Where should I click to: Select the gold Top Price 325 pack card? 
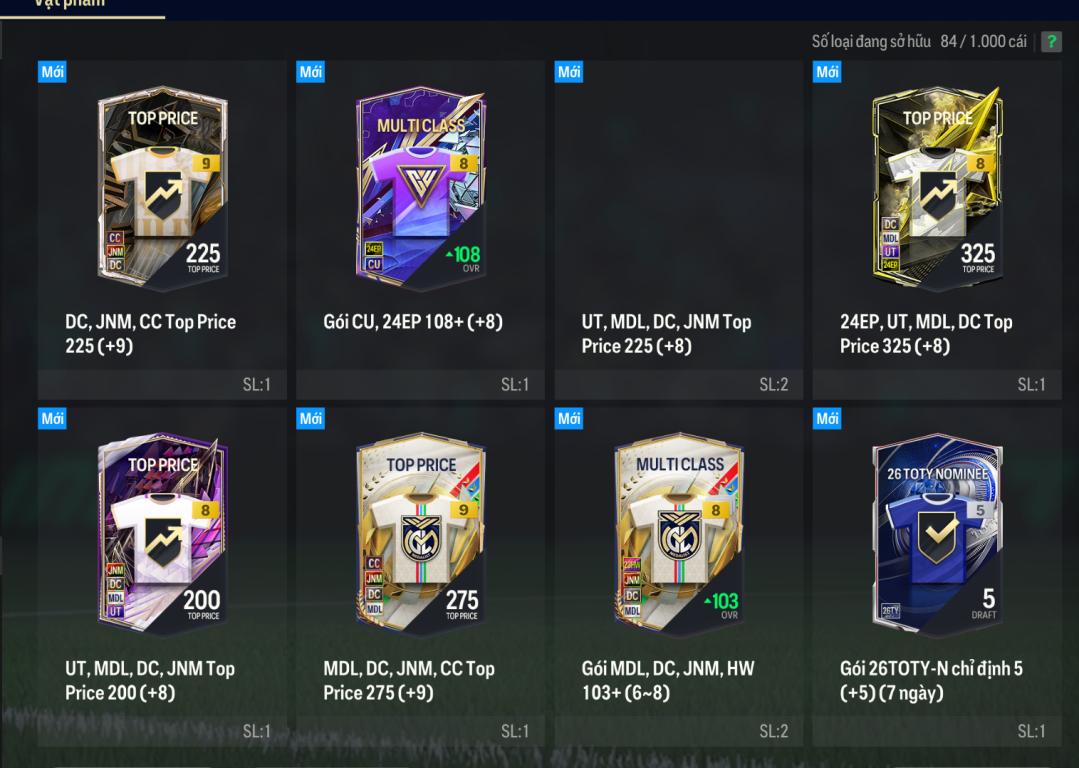click(x=937, y=187)
